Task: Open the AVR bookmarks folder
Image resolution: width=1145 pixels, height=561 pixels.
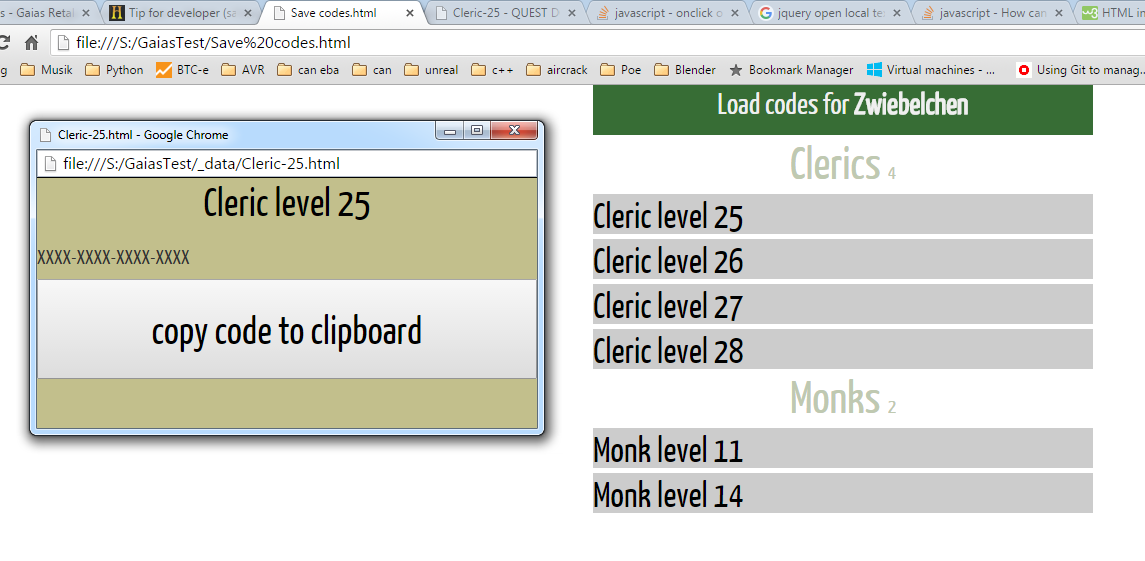Action: pos(242,70)
